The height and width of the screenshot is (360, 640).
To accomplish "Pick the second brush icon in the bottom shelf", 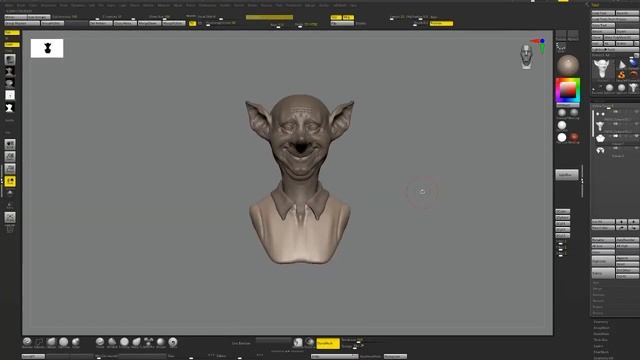I will pyautogui.click(x=39, y=342).
